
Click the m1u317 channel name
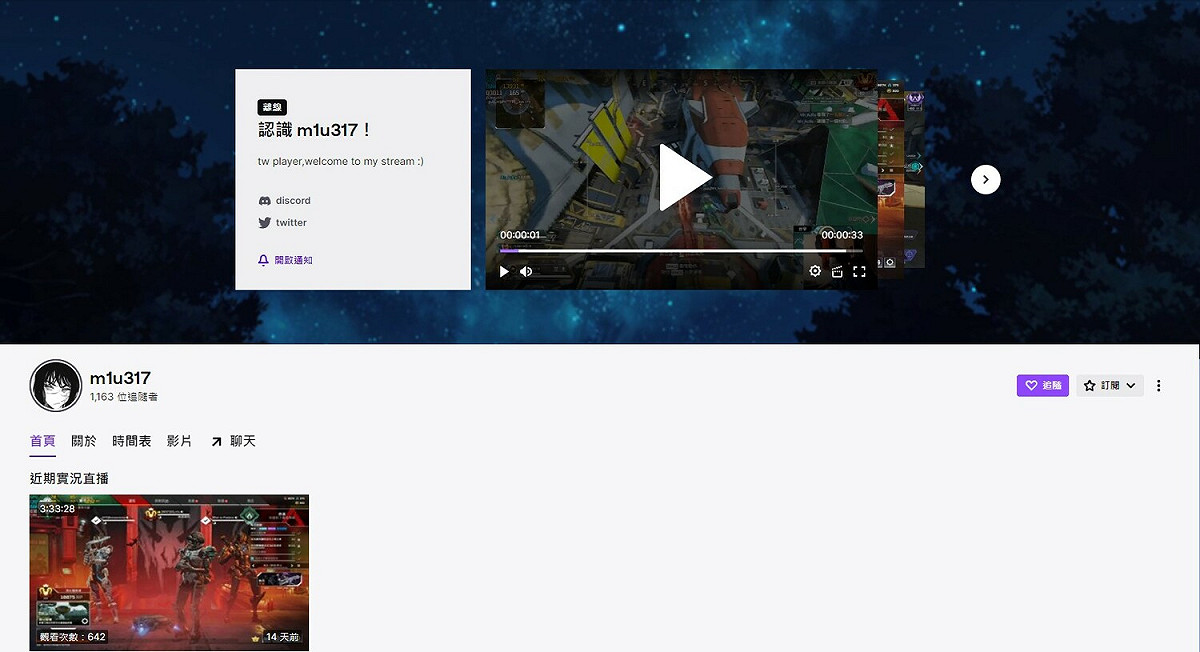coord(120,378)
